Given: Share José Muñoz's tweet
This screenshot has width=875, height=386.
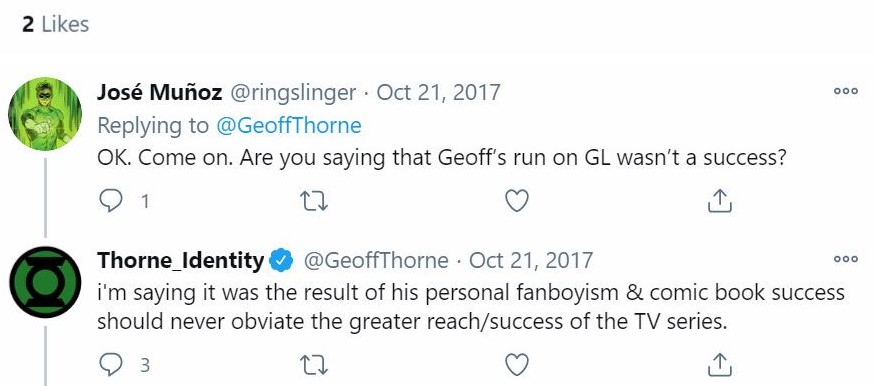Looking at the screenshot, I should pyautogui.click(x=719, y=201).
